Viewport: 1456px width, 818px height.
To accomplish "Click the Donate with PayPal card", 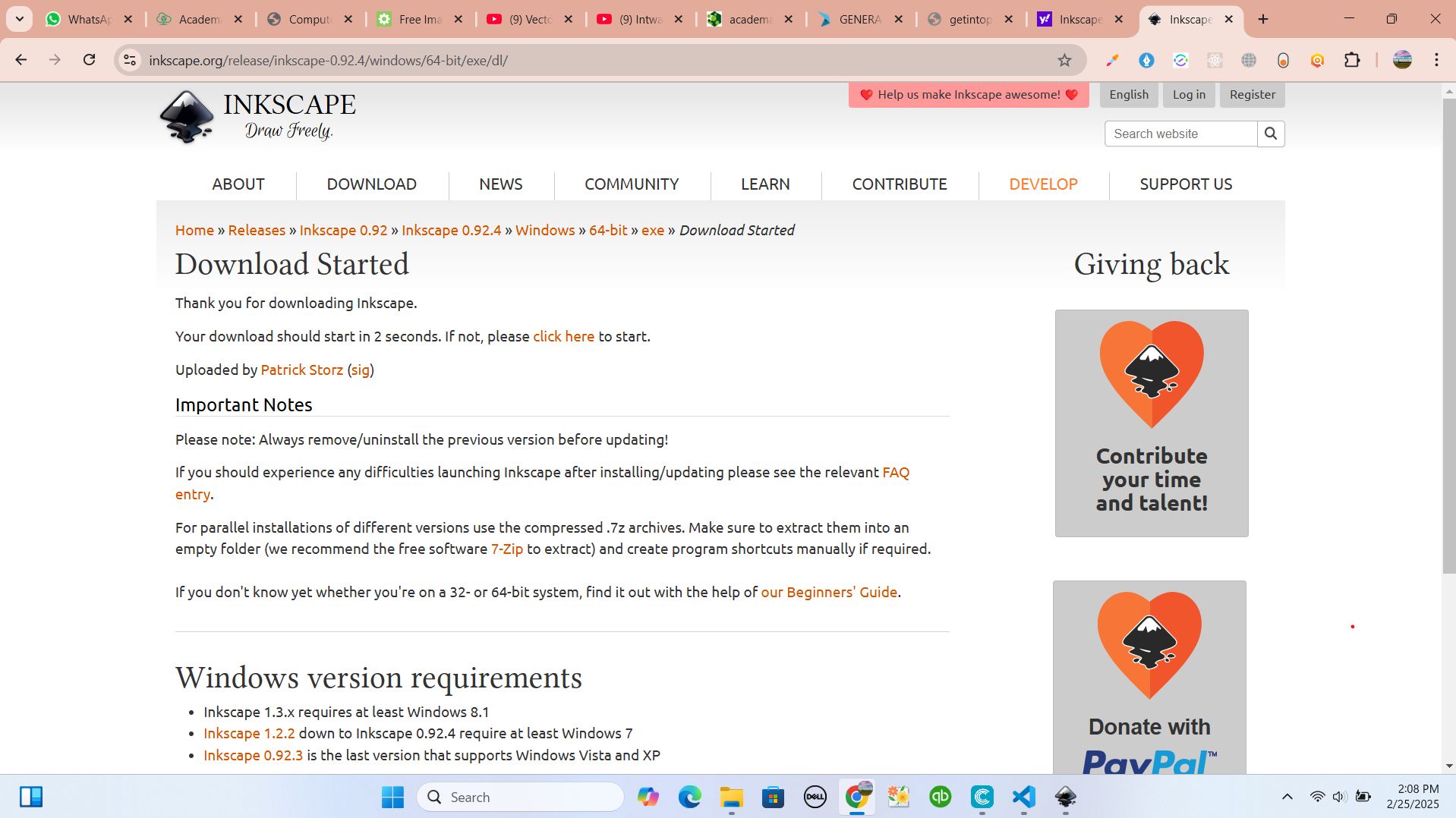I will (1149, 678).
